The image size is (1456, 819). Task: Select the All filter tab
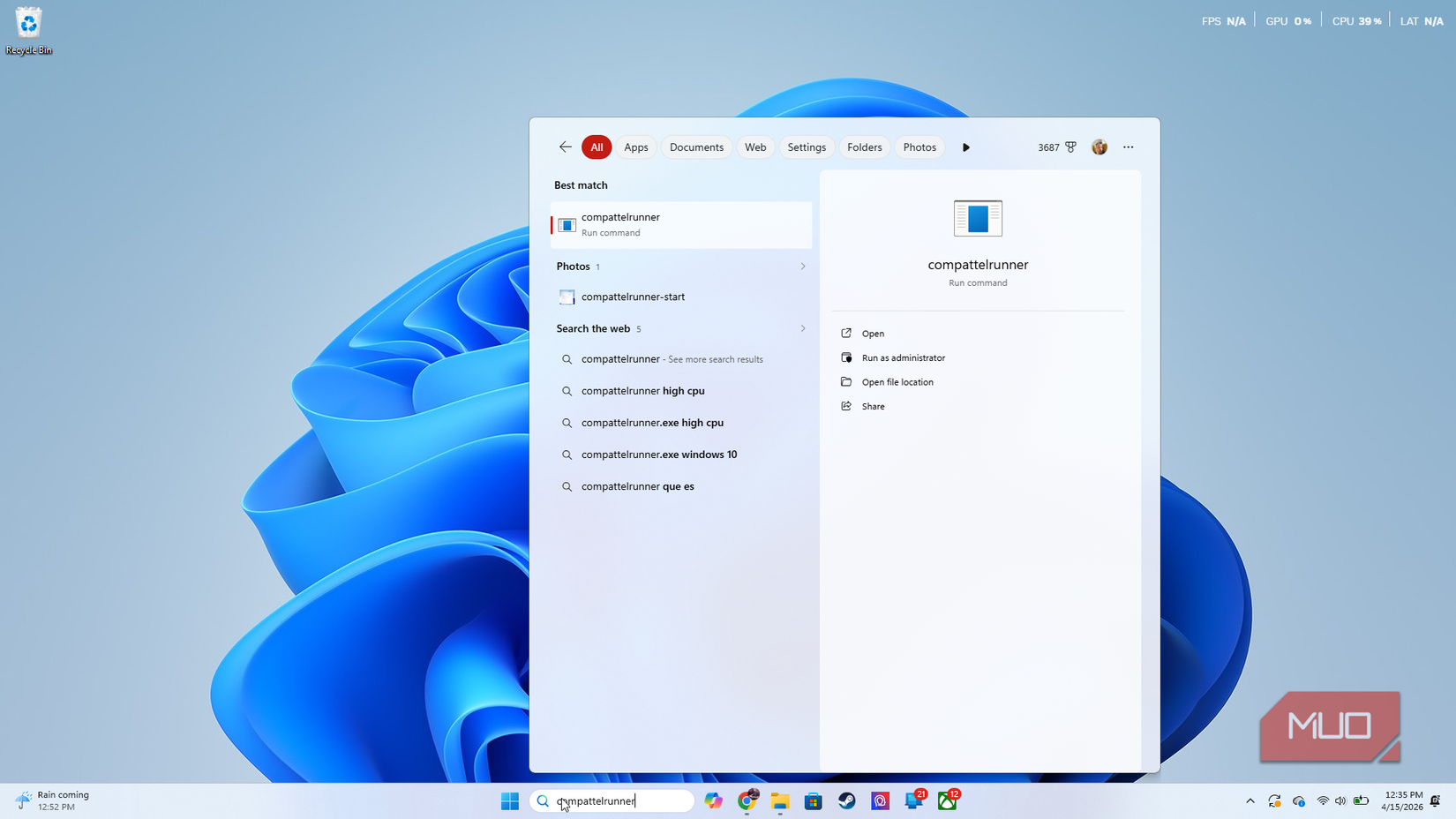(x=597, y=147)
